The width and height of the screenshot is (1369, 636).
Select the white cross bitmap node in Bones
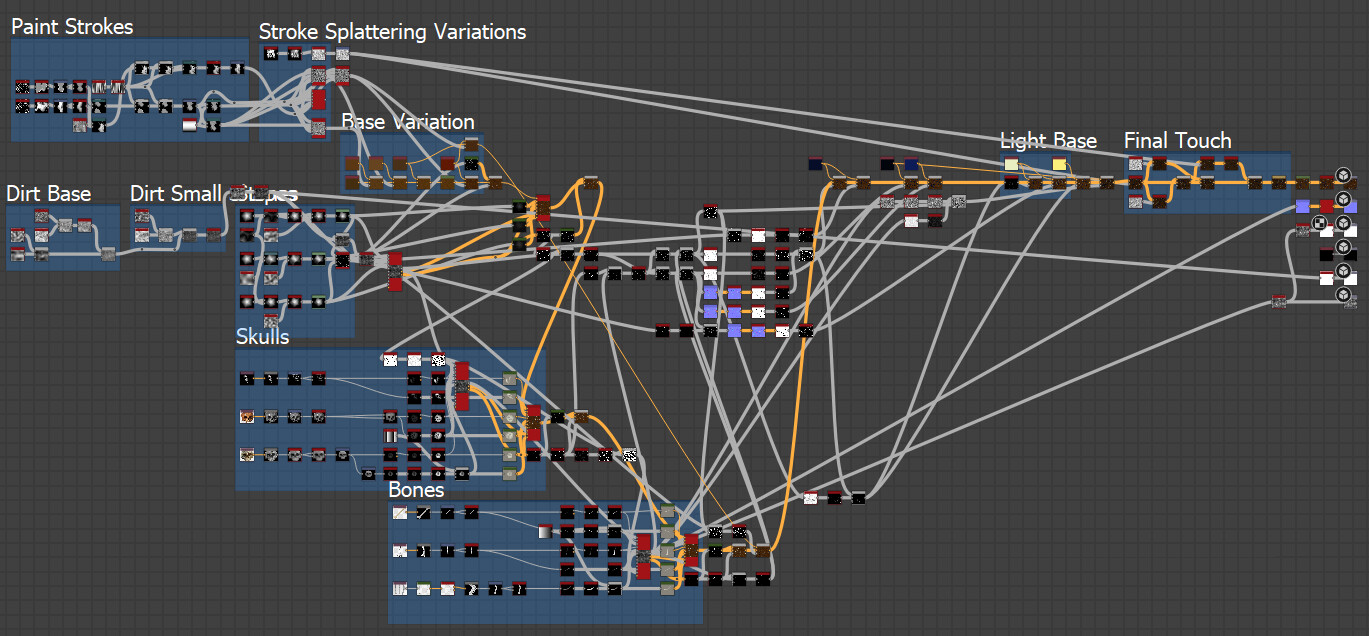(400, 551)
